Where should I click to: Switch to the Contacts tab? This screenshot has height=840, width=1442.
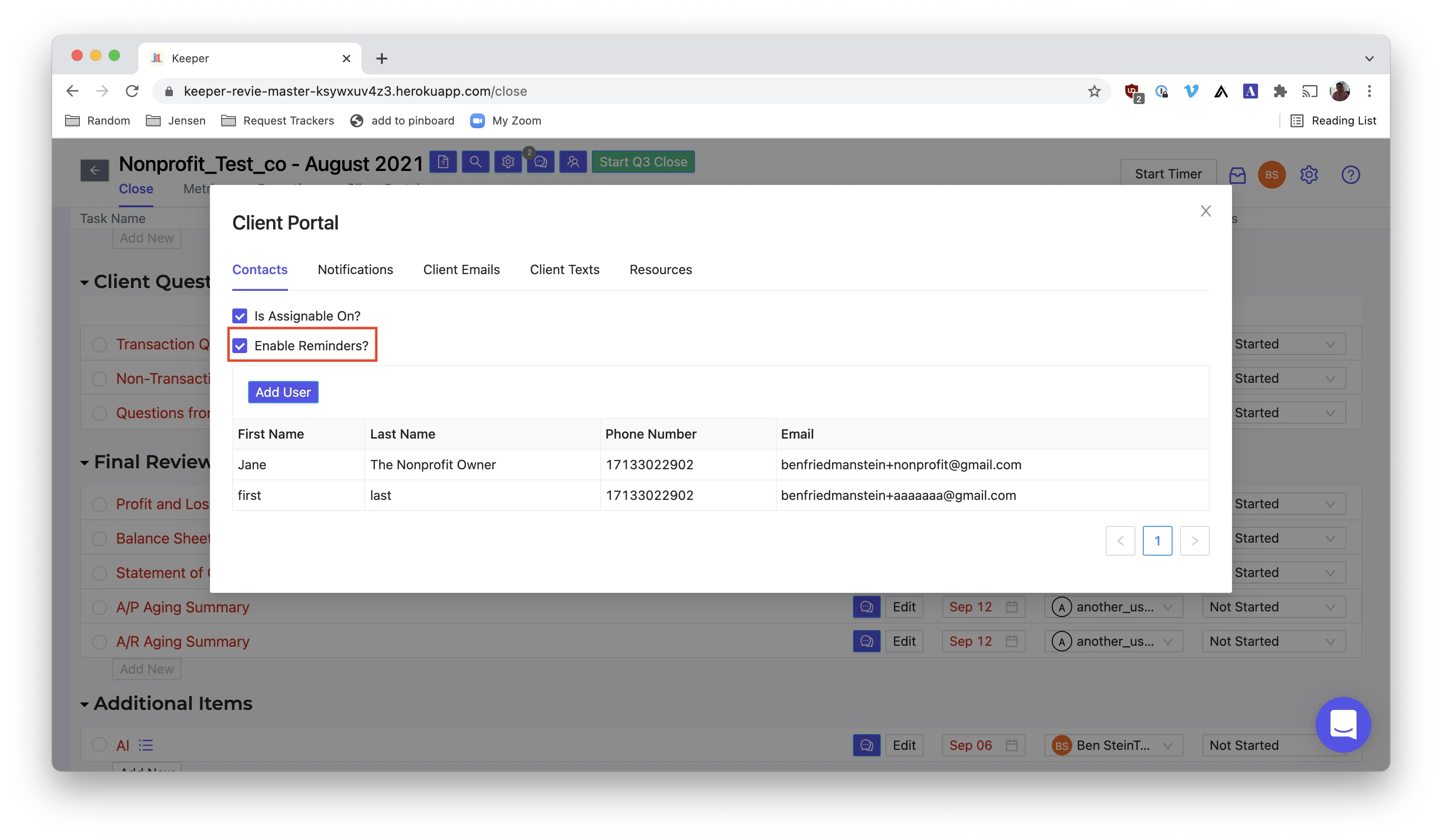[260, 269]
